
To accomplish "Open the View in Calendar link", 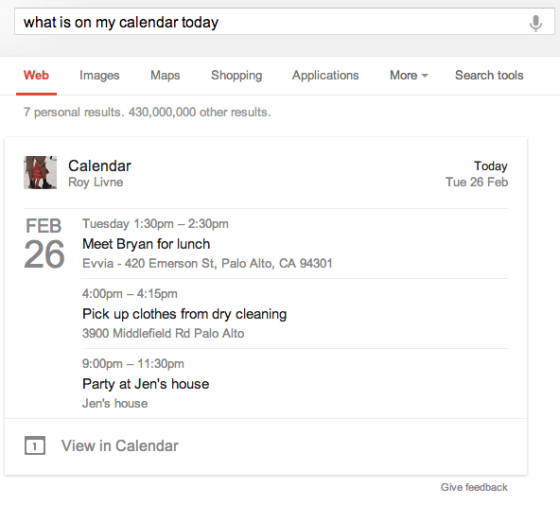I will pos(120,446).
